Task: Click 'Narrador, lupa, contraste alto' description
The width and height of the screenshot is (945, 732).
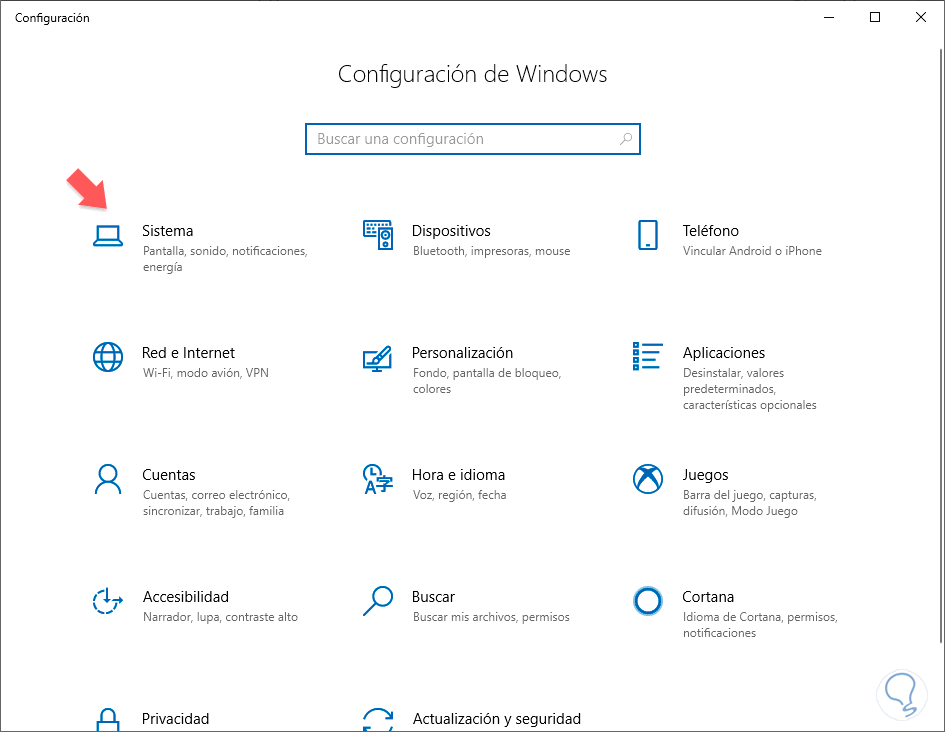Action: point(220,617)
